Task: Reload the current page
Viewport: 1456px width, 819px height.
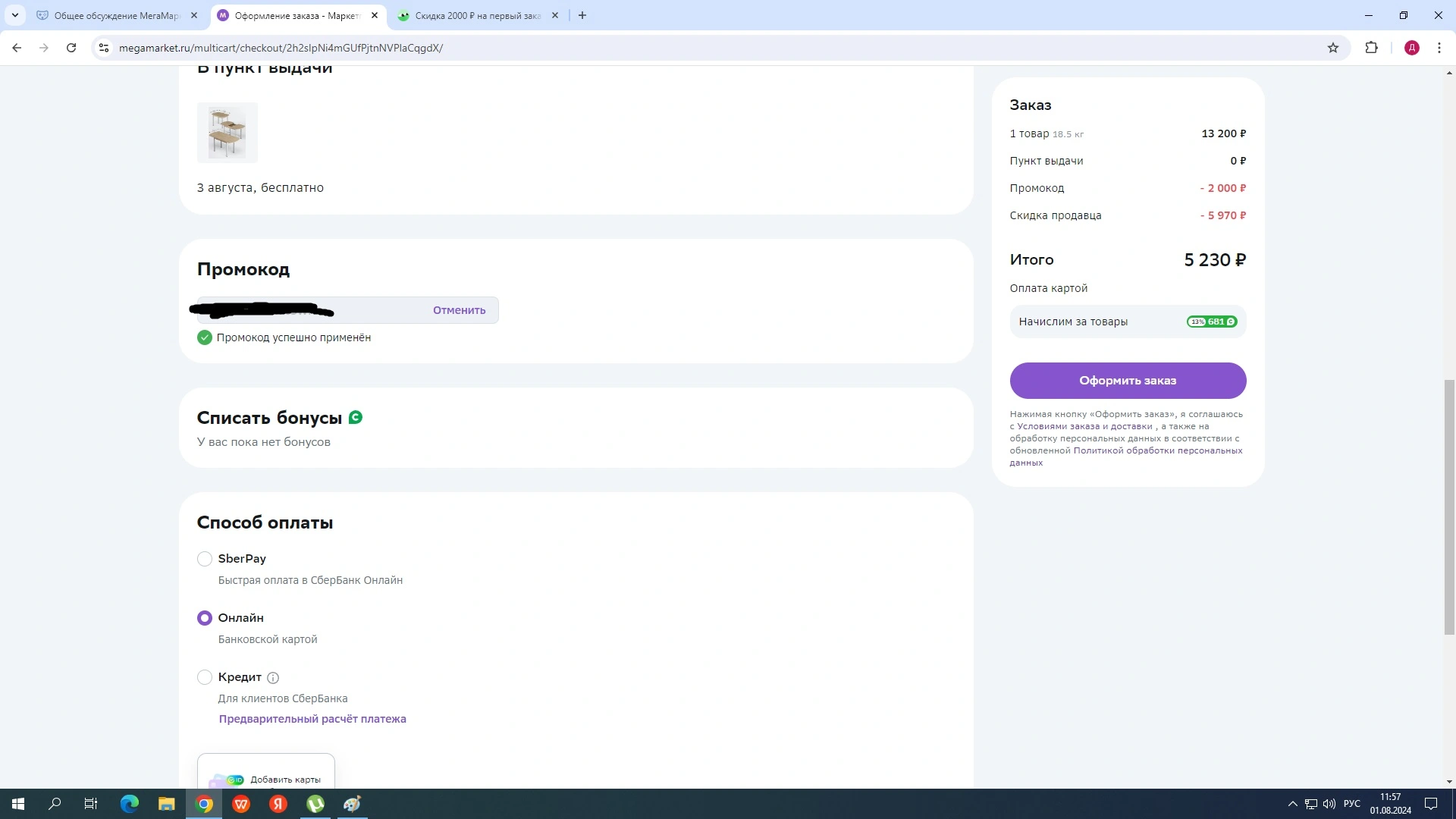Action: (71, 48)
